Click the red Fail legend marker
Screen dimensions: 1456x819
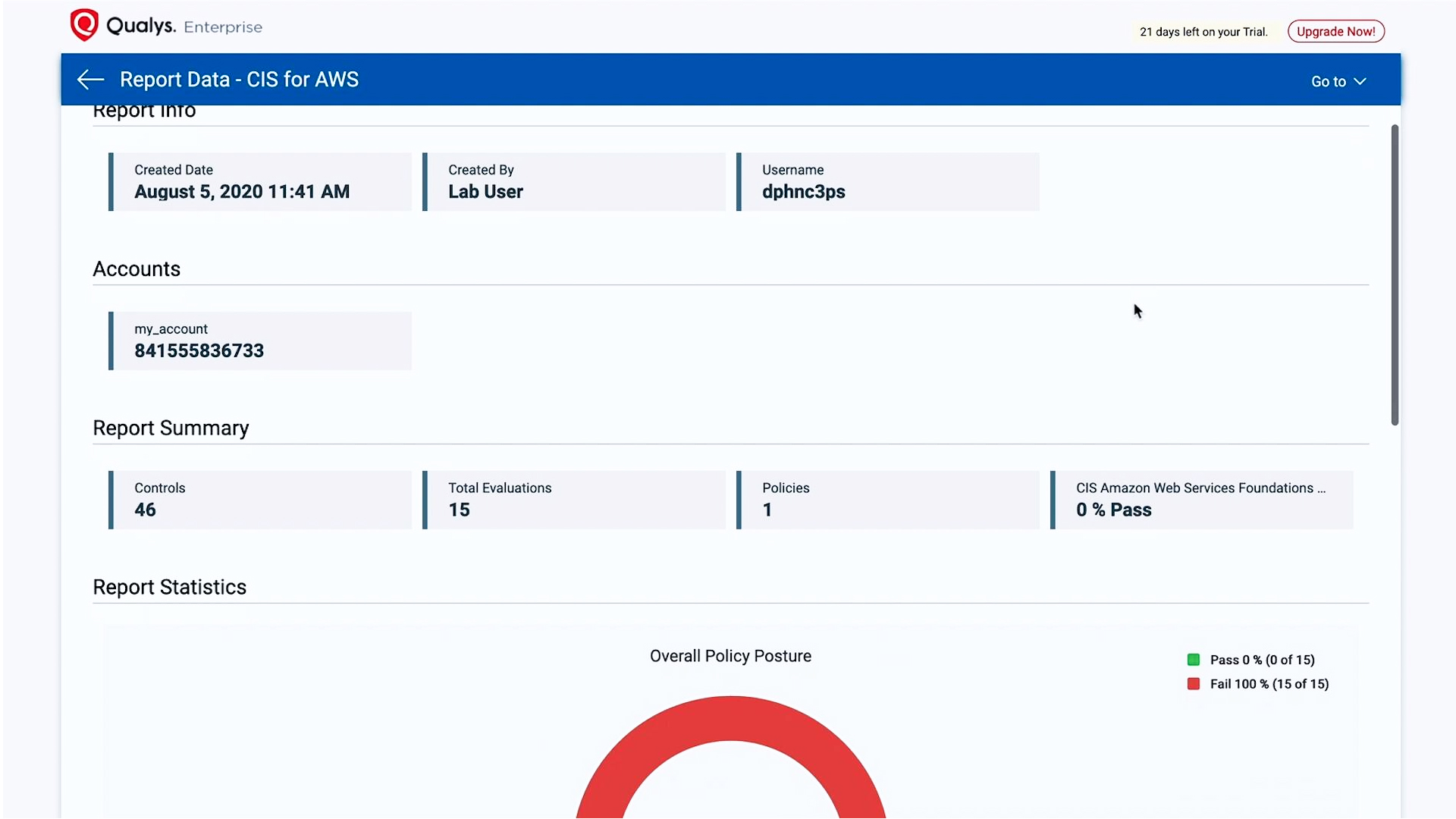[x=1194, y=683]
